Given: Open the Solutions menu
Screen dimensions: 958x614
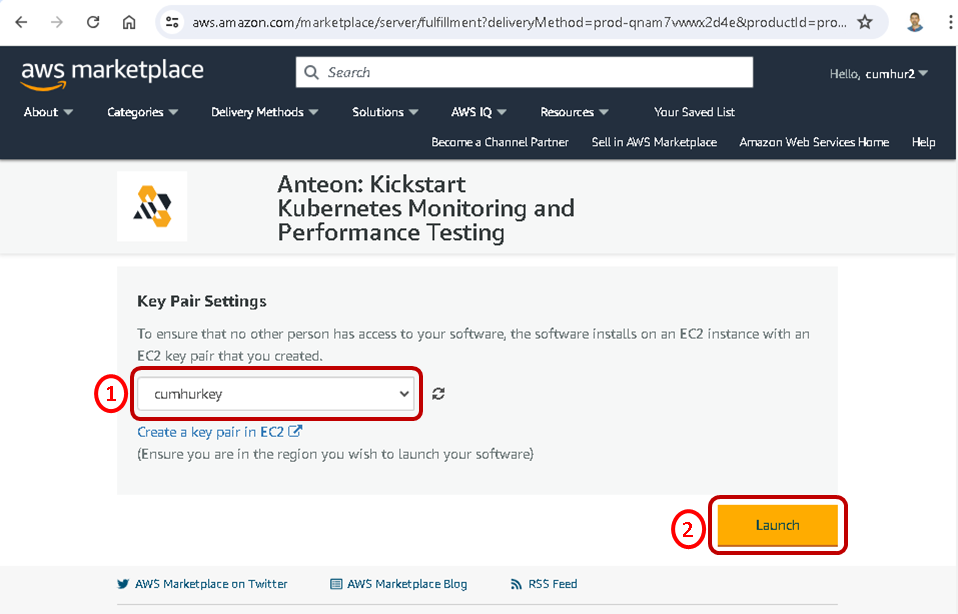Looking at the screenshot, I should point(385,112).
